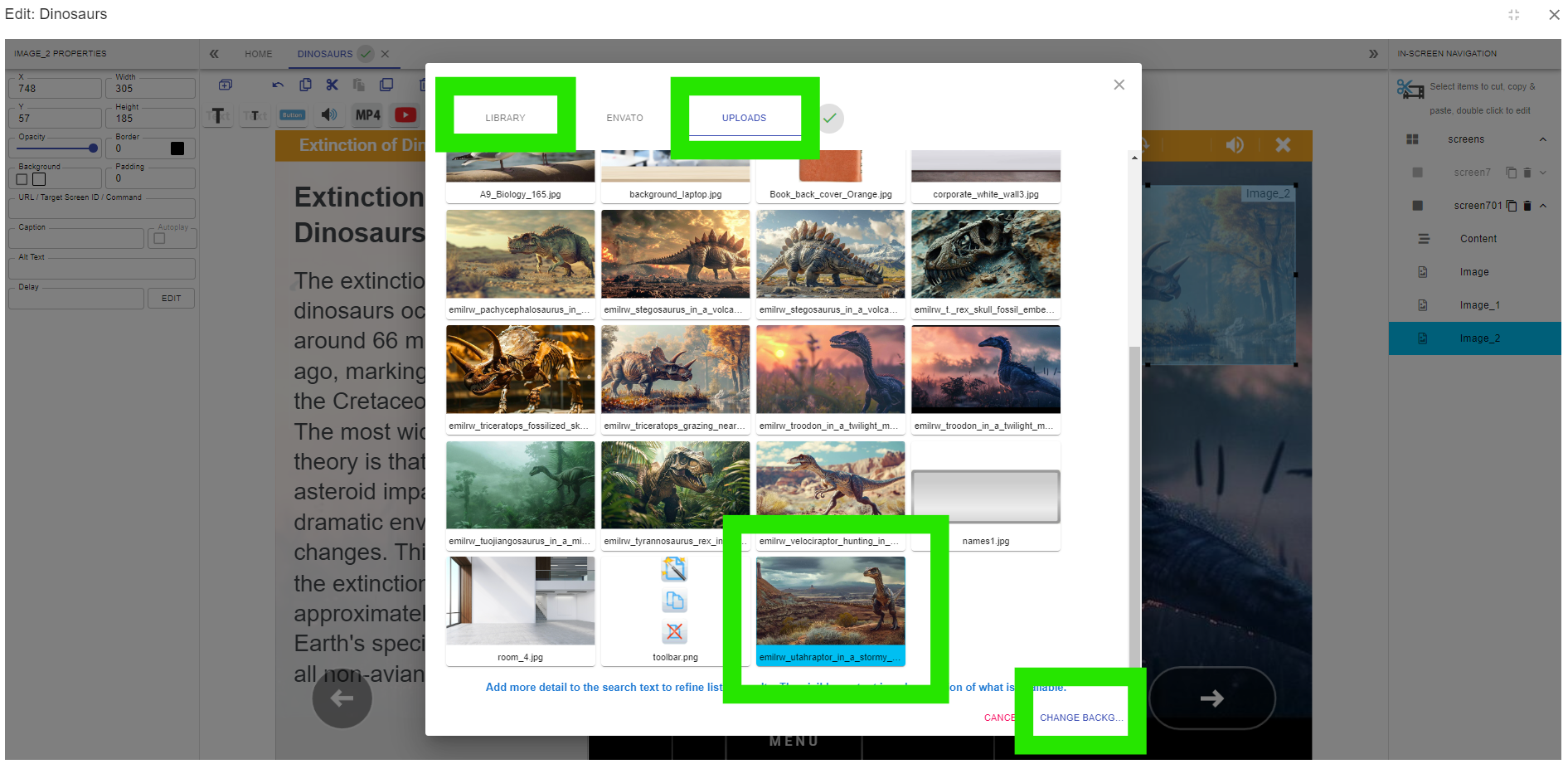Click the copy icon beside screen701
This screenshot has width=1568, height=764.
click(1512, 206)
